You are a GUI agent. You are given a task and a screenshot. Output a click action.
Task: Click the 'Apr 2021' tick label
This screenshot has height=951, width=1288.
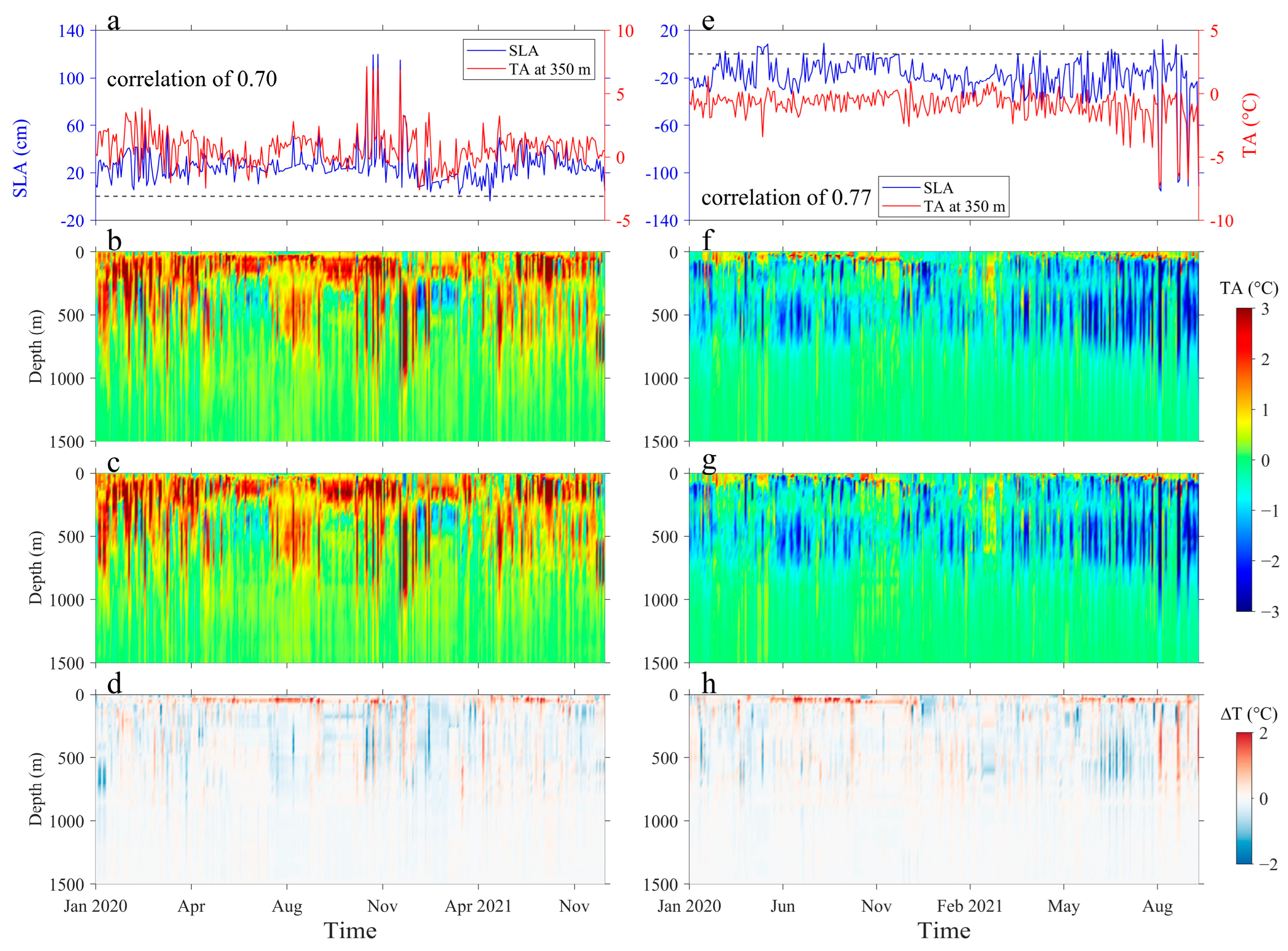pos(478,906)
